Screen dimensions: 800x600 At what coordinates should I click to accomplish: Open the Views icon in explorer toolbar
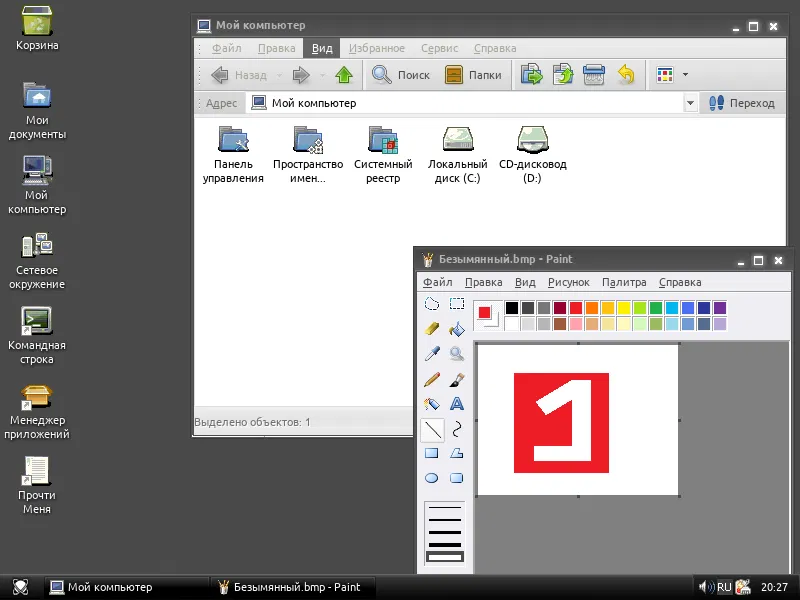pos(665,74)
